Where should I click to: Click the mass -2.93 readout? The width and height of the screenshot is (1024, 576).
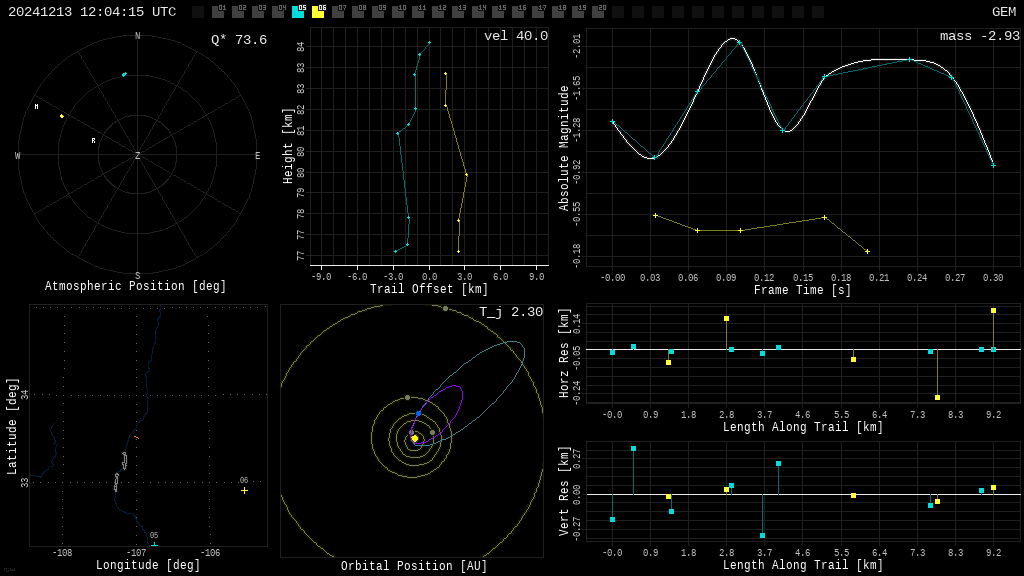pos(979,36)
